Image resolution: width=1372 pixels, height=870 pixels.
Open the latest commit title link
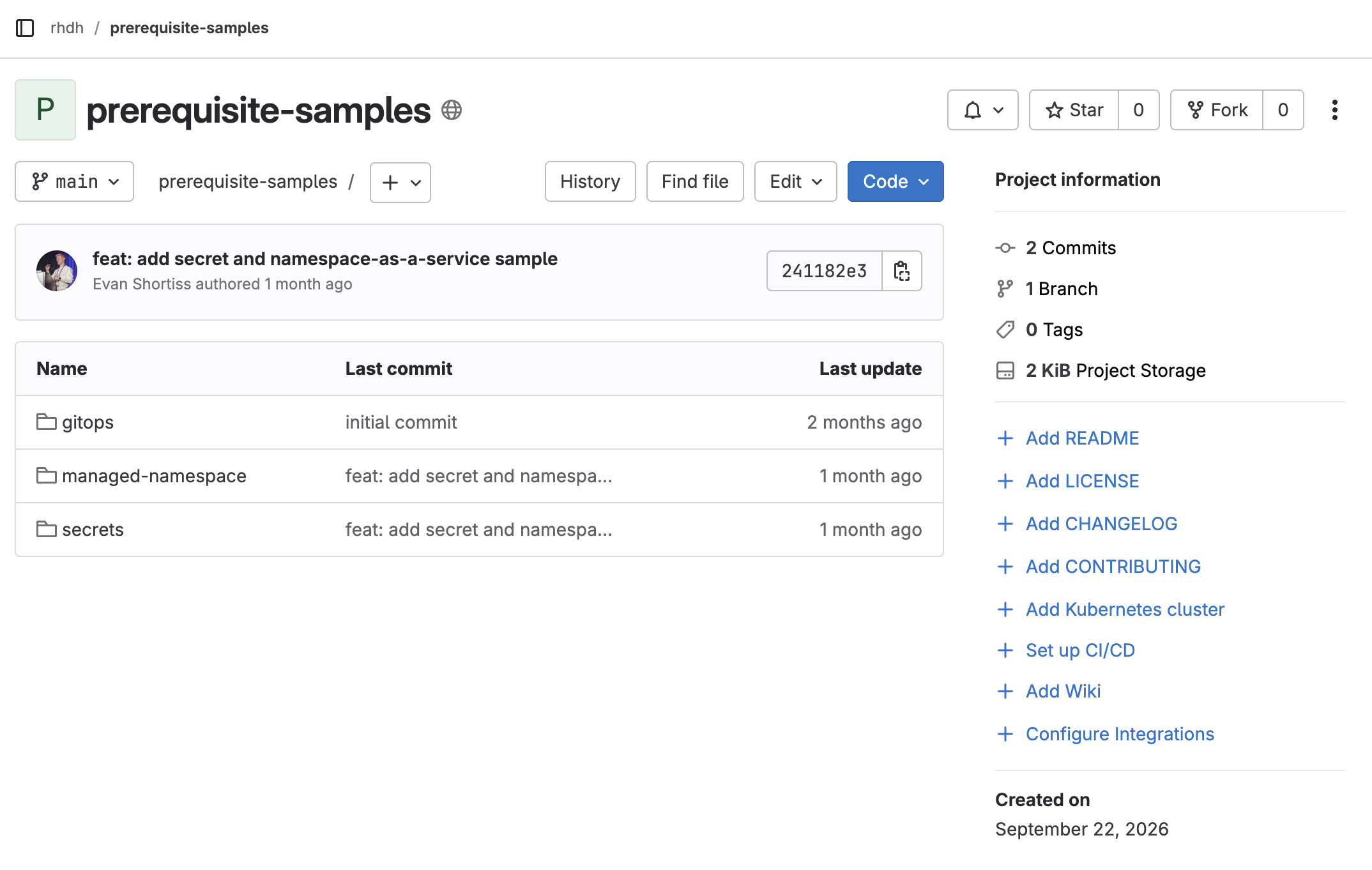click(x=325, y=259)
